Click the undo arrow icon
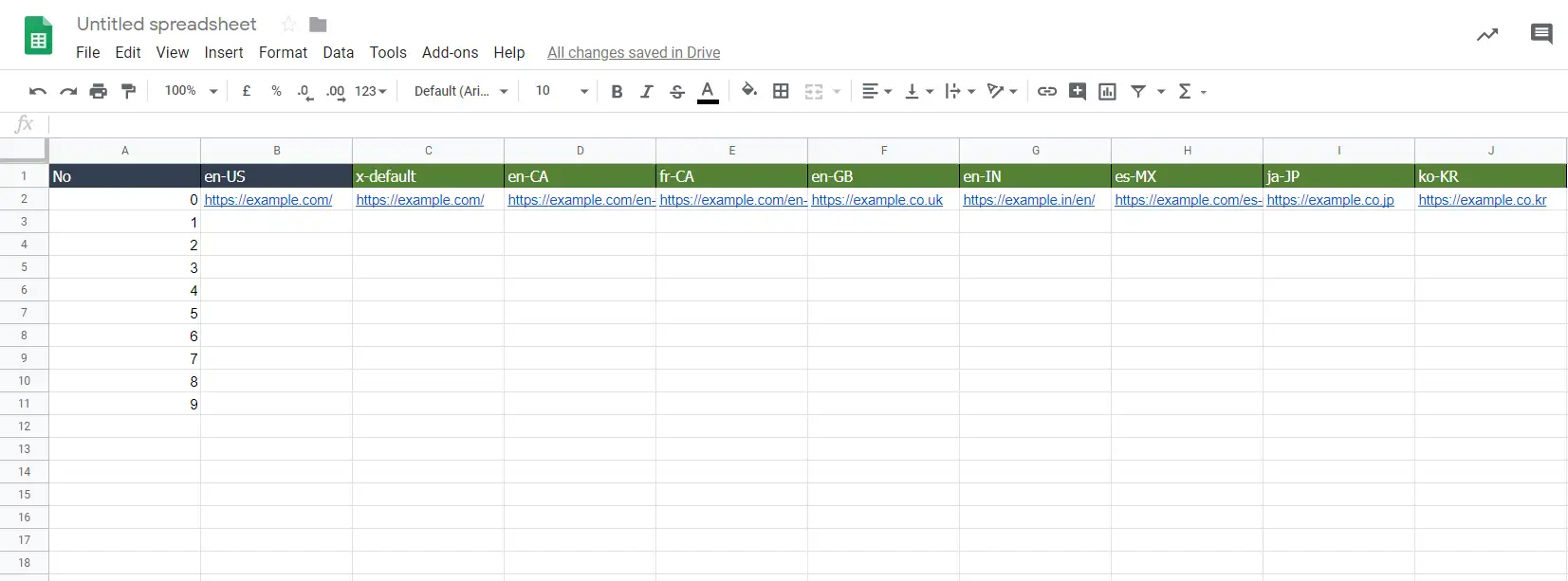 click(38, 91)
